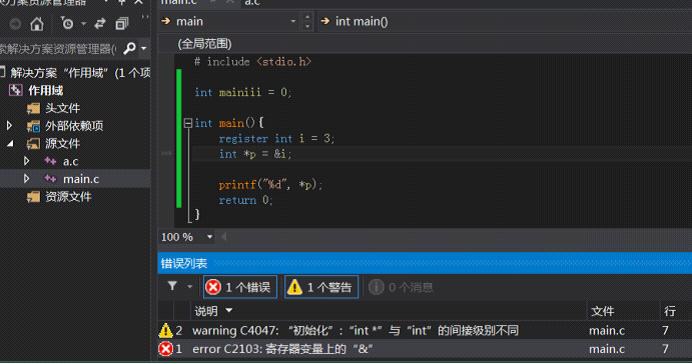Expand the 外部依赖项 node
This screenshot has width=692, height=364.
(9, 126)
